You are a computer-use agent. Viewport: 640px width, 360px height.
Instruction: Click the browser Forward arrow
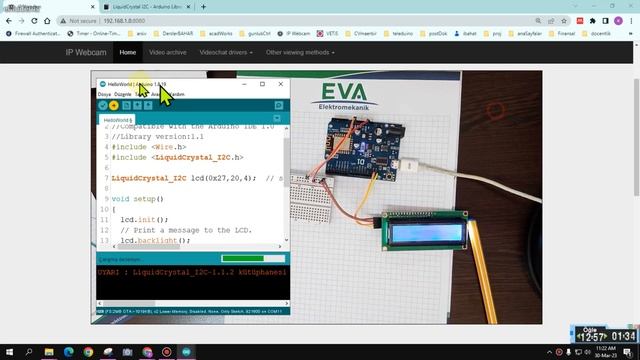[22, 21]
